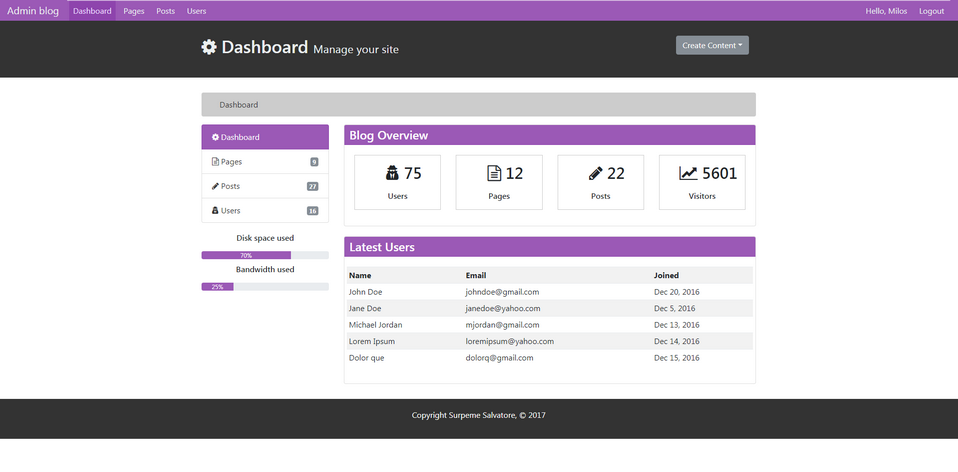Open Pages in the top navigation bar
958x472 pixels.
[134, 11]
